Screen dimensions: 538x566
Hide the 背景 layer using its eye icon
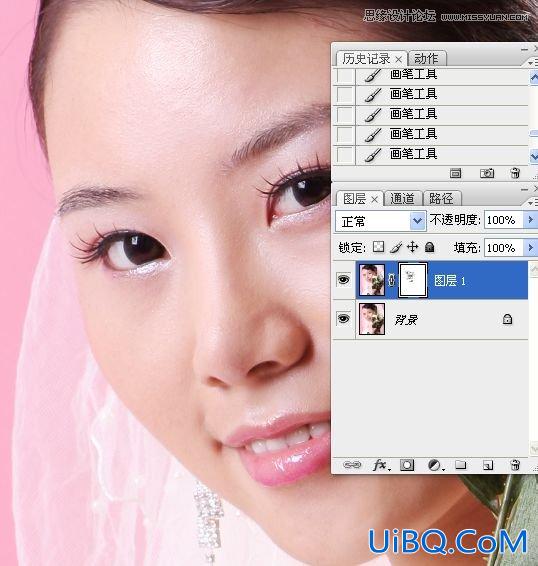343,318
